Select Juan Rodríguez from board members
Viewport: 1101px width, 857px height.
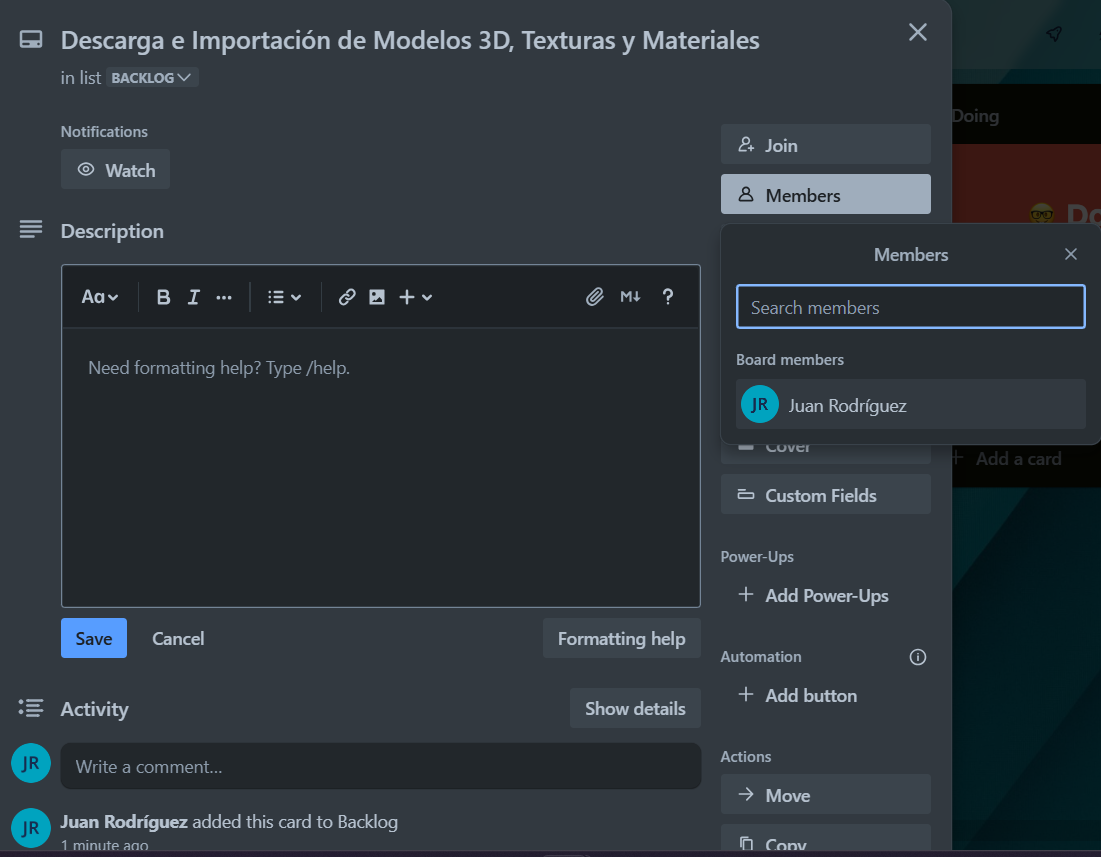tap(910, 404)
